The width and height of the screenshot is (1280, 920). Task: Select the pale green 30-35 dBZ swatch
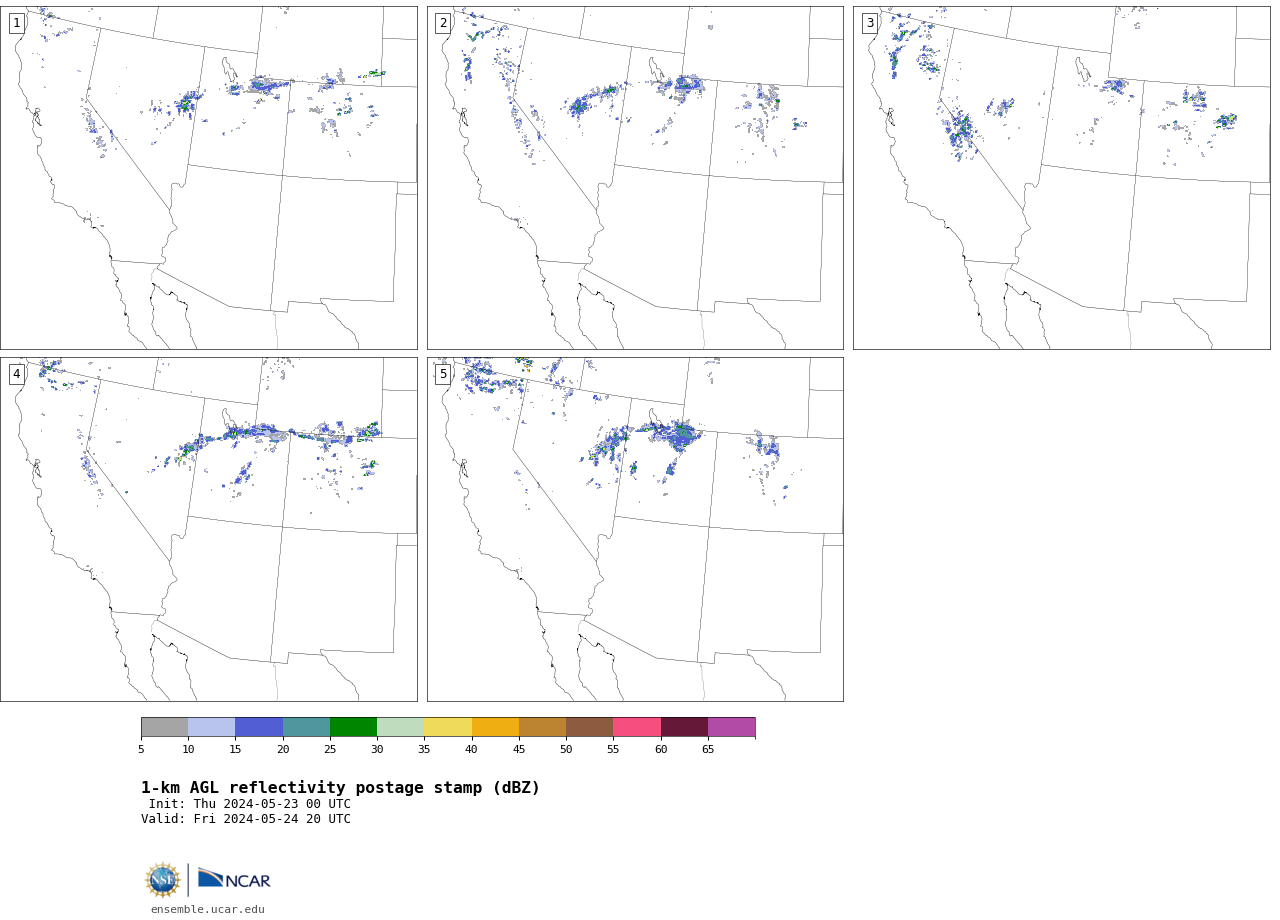[x=401, y=727]
